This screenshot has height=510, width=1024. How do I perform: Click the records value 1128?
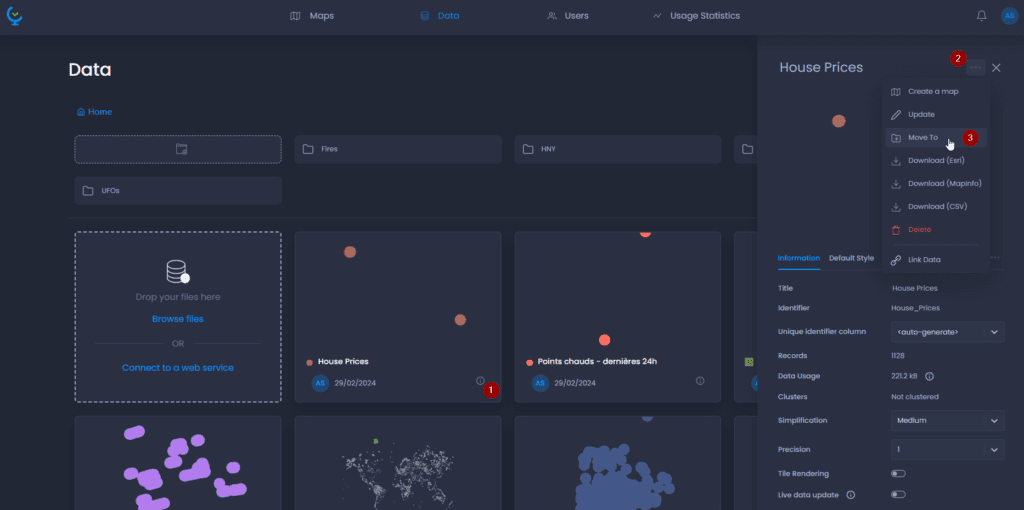[x=898, y=356]
